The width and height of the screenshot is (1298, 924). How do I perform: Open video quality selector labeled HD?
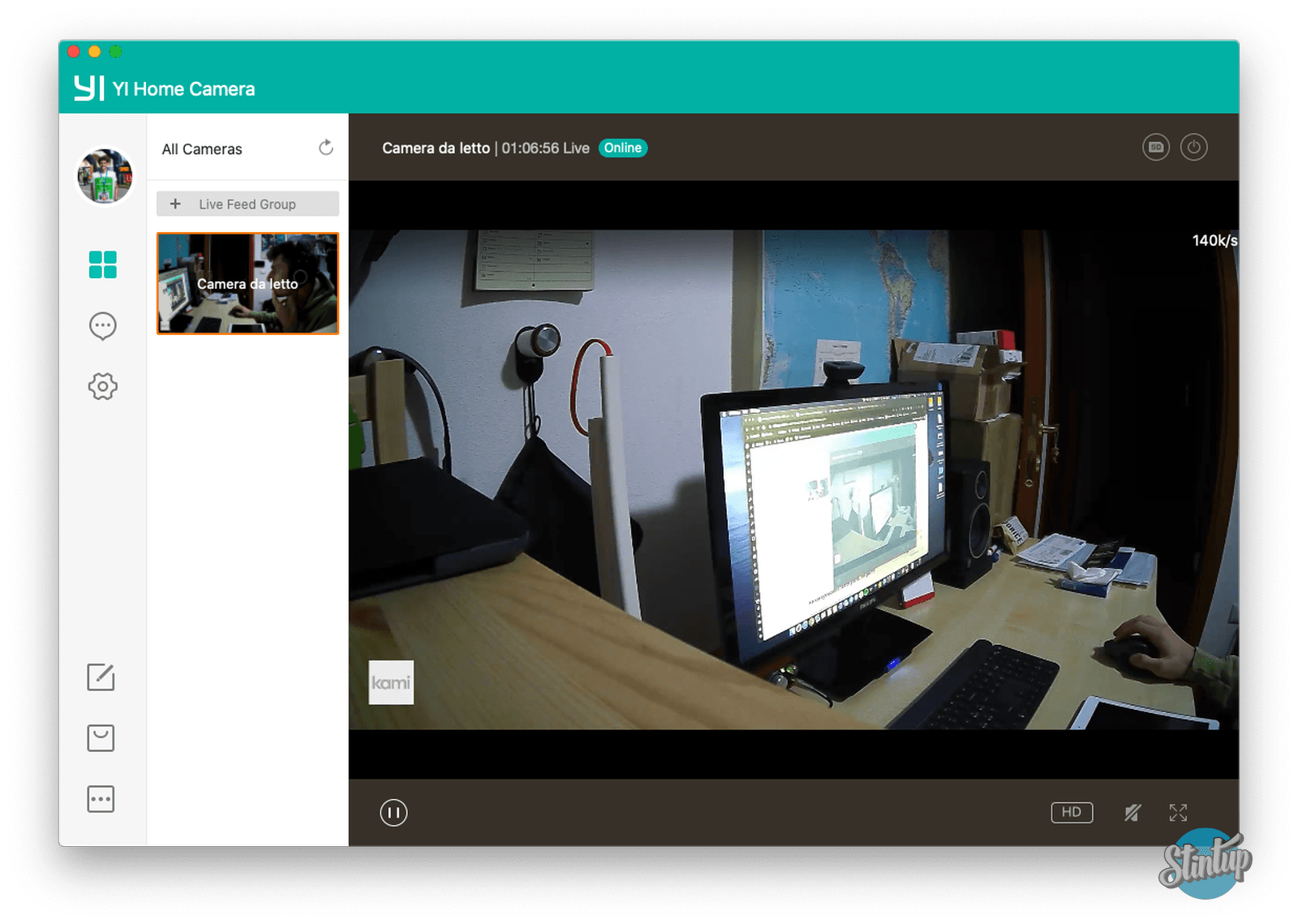1072,812
